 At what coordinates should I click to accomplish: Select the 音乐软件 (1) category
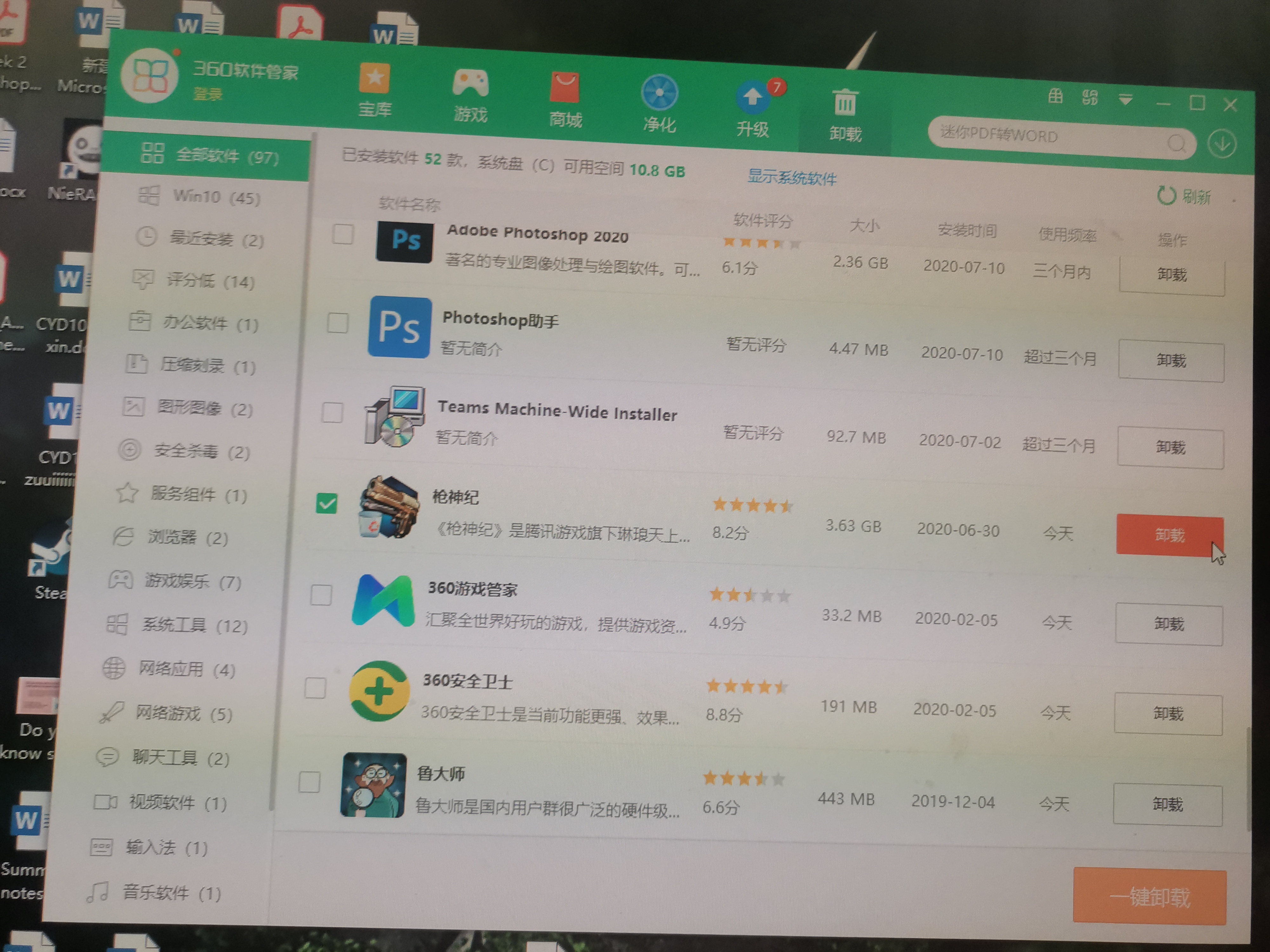click(154, 892)
